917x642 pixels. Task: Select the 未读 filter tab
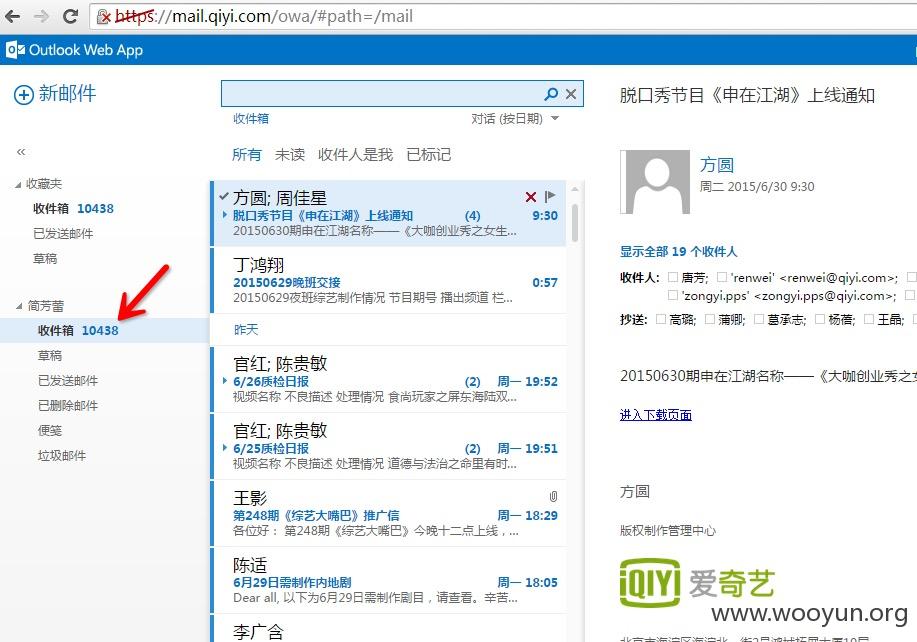(290, 155)
